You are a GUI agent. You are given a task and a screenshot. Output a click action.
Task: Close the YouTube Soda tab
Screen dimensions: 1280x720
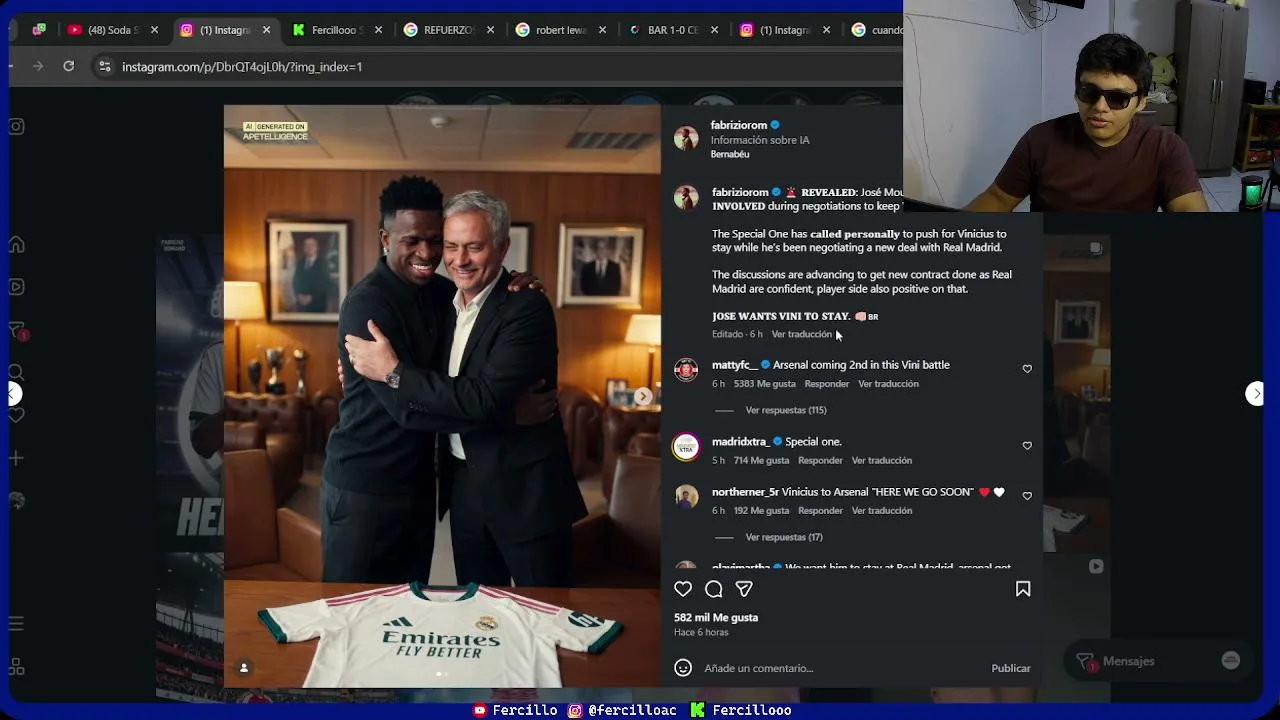click(154, 30)
